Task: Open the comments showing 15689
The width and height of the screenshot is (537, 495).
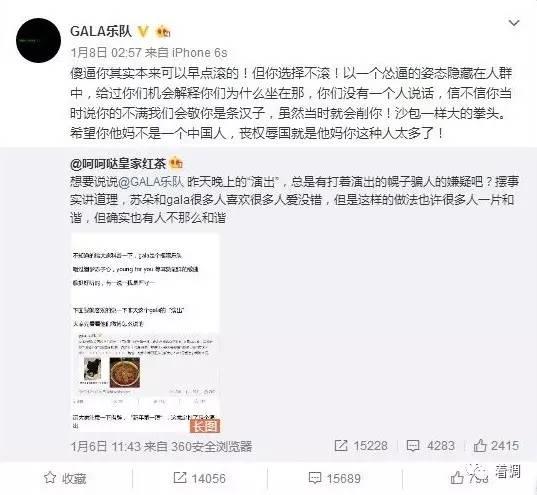Action: tap(335, 478)
